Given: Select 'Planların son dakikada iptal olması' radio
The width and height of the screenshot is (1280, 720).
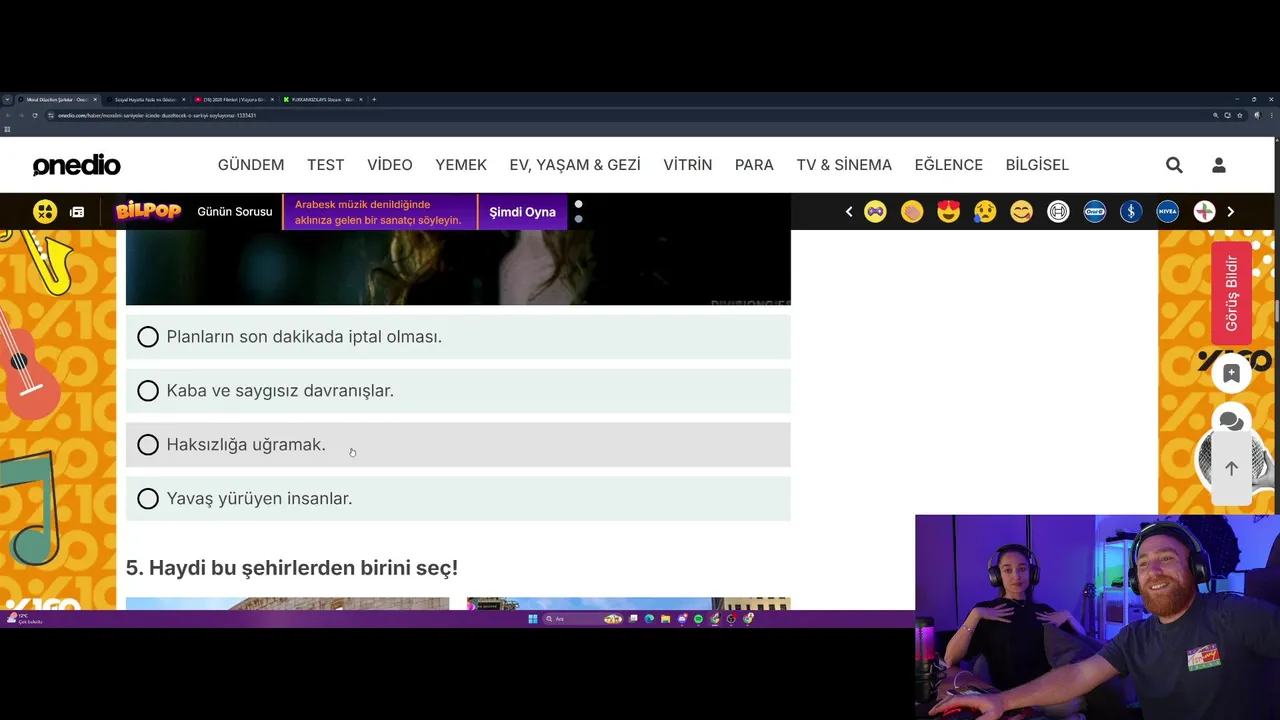Looking at the screenshot, I should pyautogui.click(x=148, y=337).
